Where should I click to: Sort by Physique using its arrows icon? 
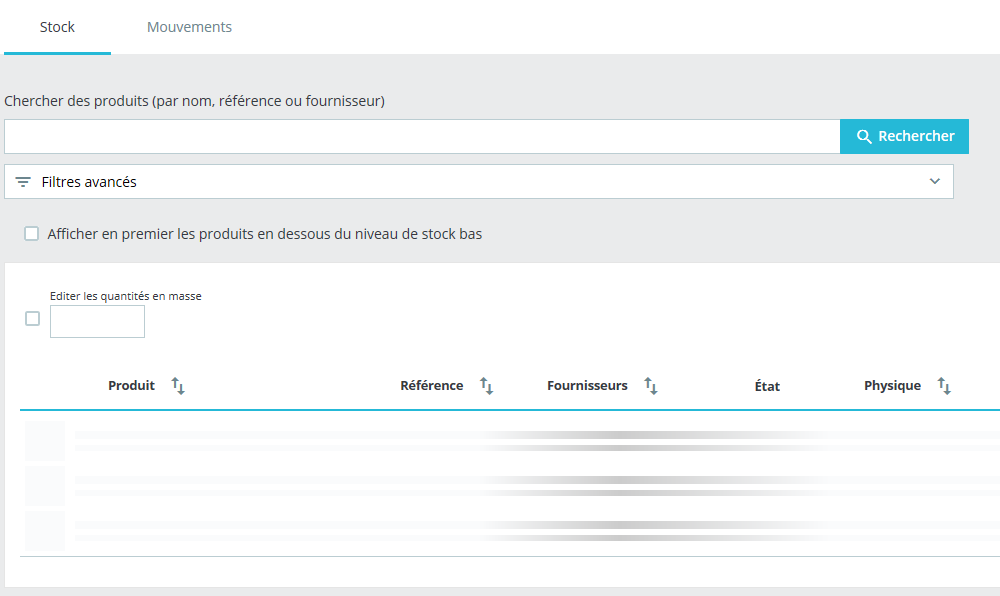tap(944, 386)
